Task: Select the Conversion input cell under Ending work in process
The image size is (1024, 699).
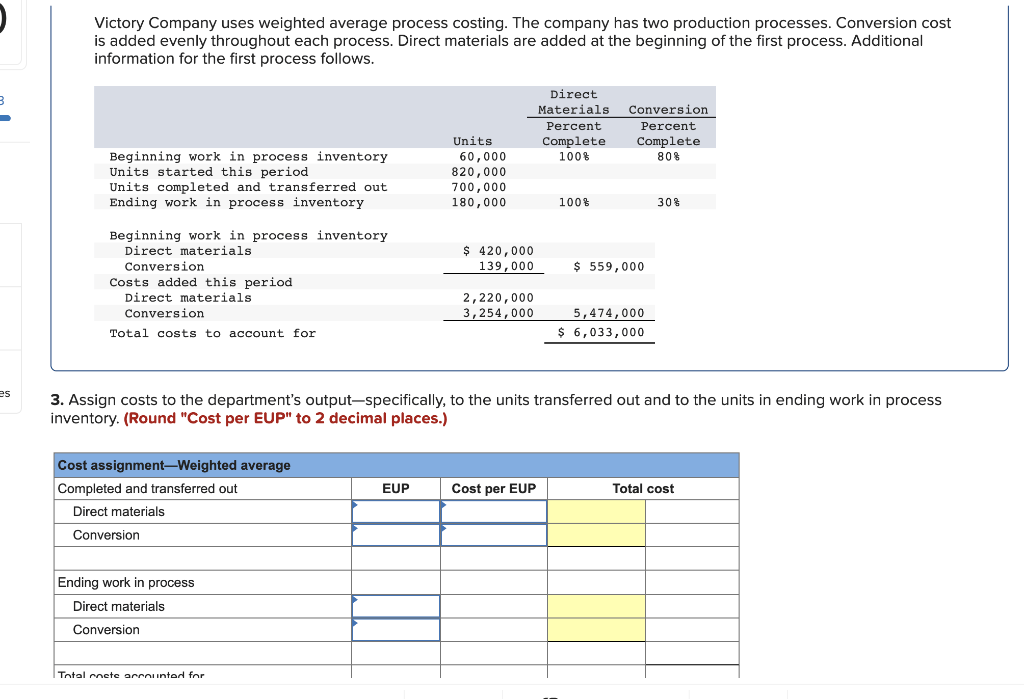Action: click(x=395, y=629)
